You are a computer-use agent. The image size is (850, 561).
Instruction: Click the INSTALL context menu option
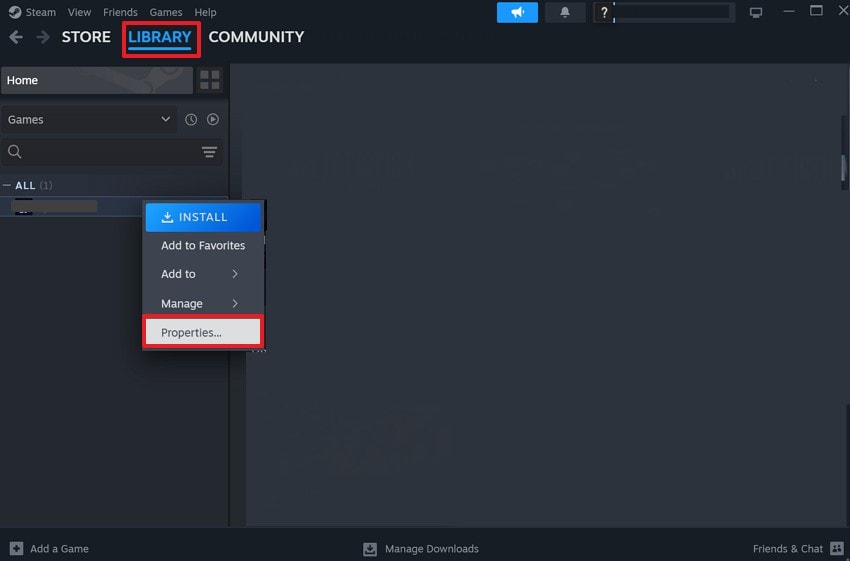click(203, 217)
